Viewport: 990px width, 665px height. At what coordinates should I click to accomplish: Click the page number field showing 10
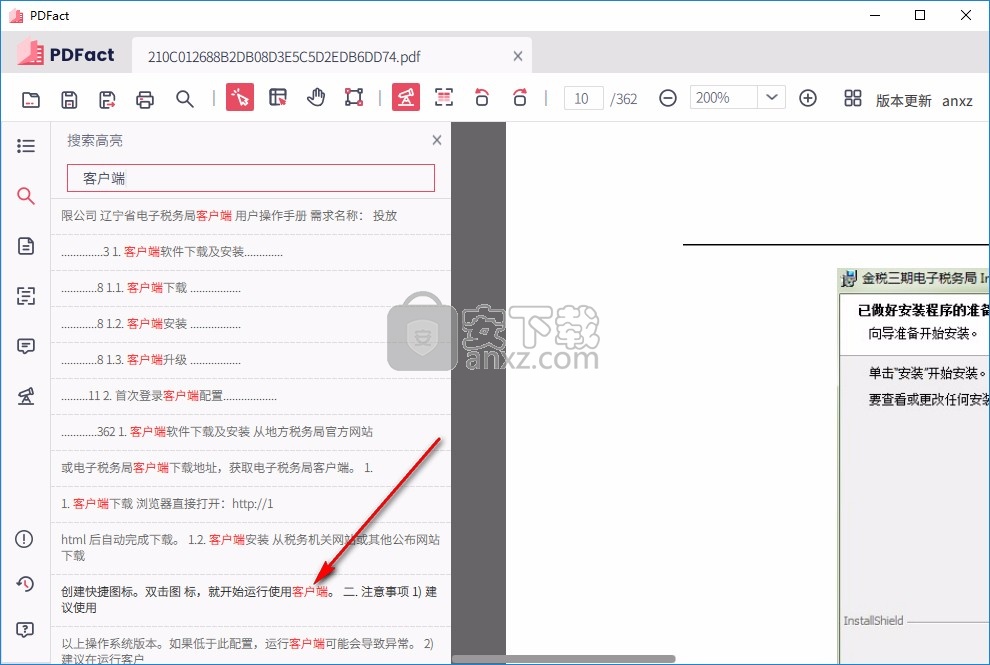click(x=583, y=99)
